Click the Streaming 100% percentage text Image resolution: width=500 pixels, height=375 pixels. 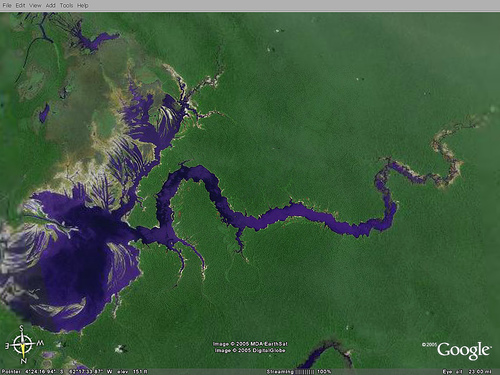coord(324,372)
